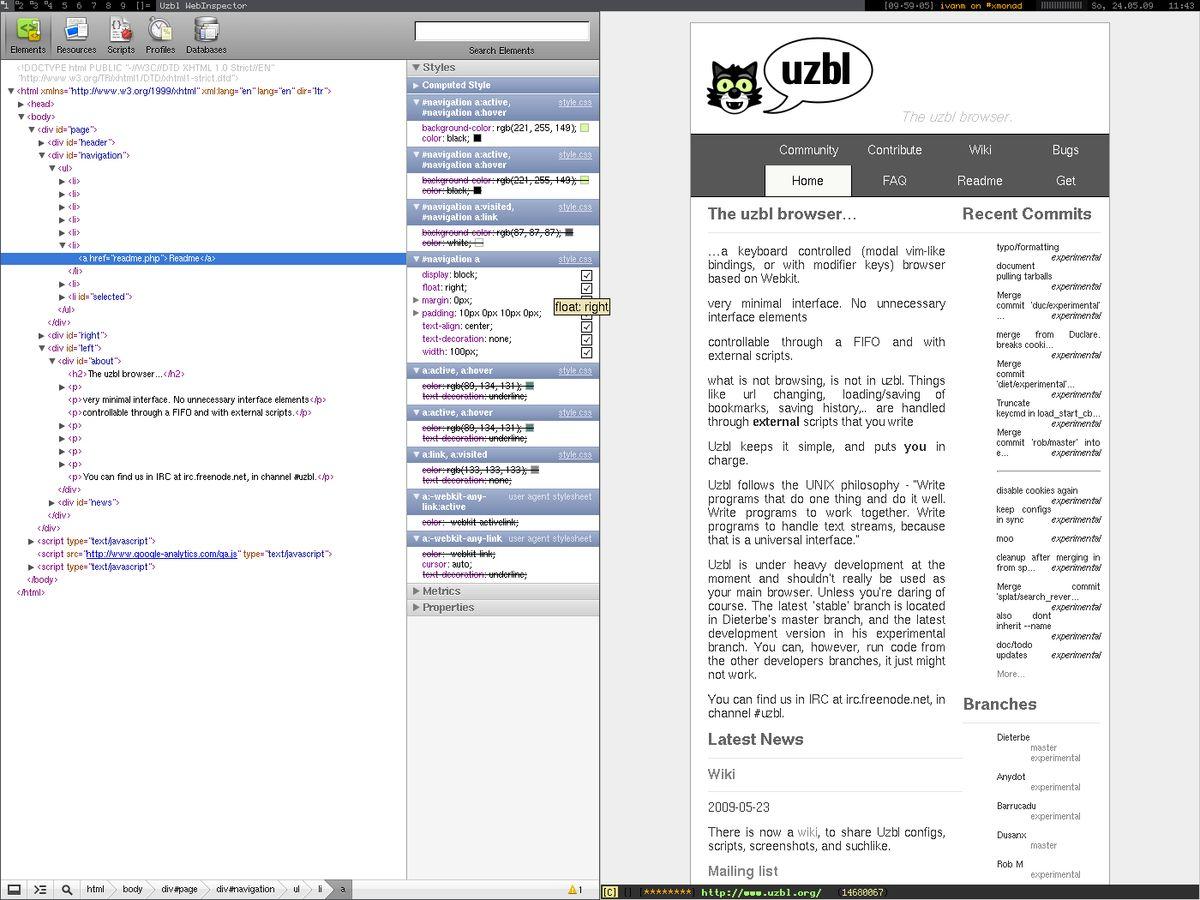Click the xmonad layout indicator

(143, 5)
